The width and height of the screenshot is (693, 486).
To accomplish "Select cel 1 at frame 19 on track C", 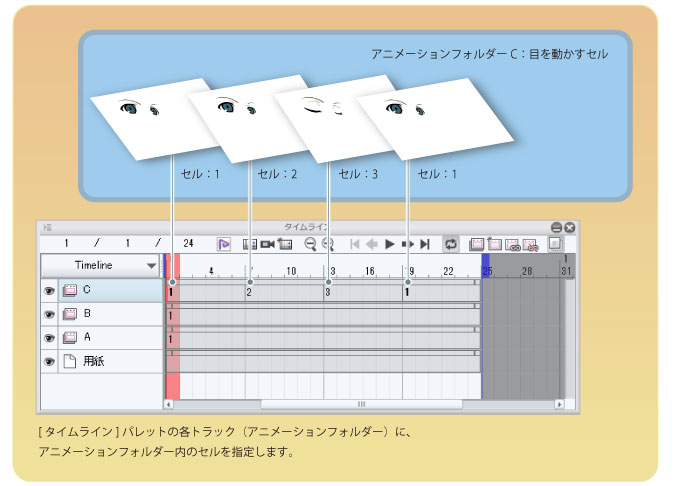I will 407,292.
